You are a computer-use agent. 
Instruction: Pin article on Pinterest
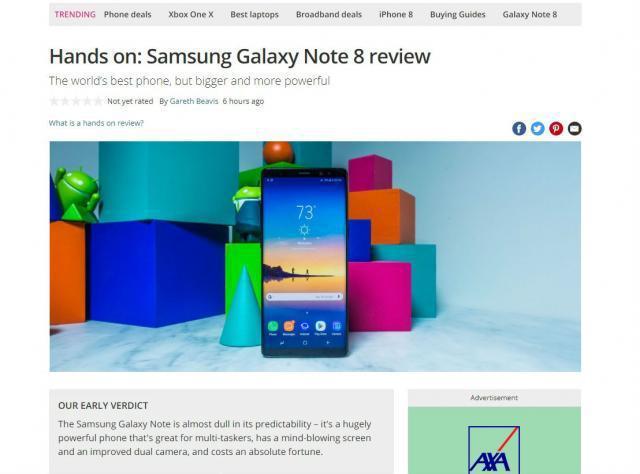click(x=556, y=129)
